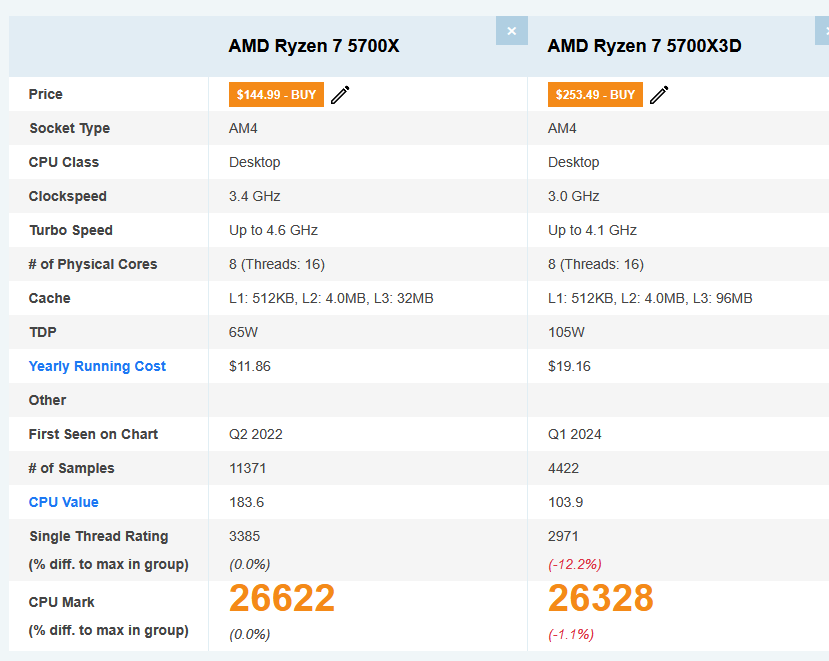Select cache text ending L3: 32MB
This screenshot has width=829, height=661.
pyautogui.click(x=331, y=298)
